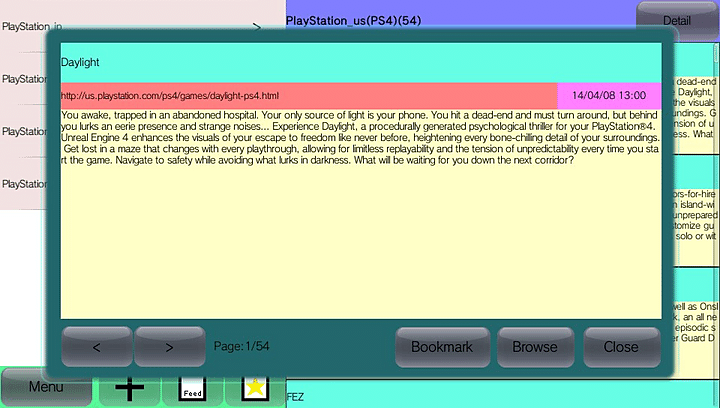The height and width of the screenshot is (408, 720).
Task: Open the star bookmarks icon
Action: (254, 391)
